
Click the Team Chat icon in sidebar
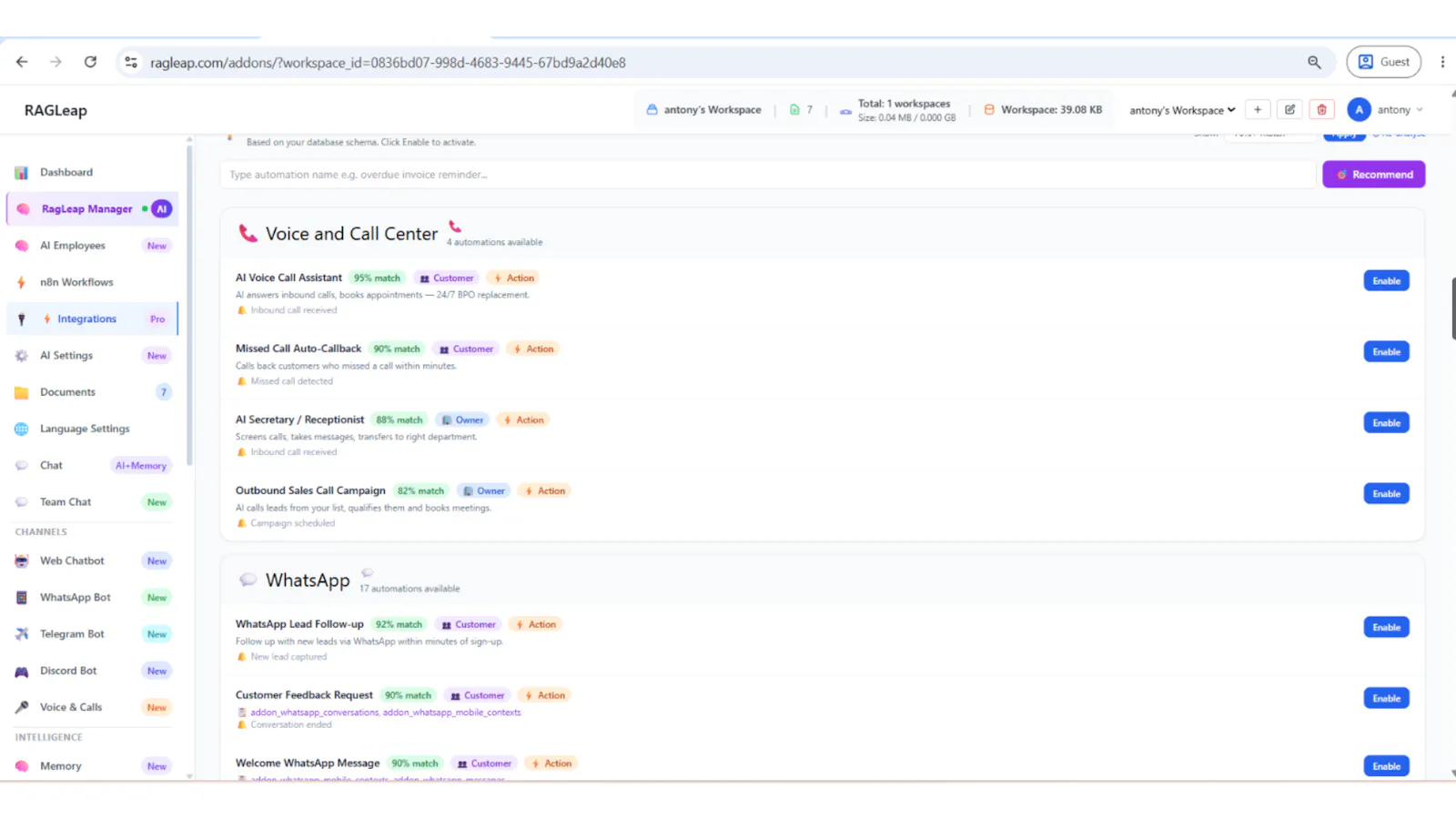click(22, 502)
